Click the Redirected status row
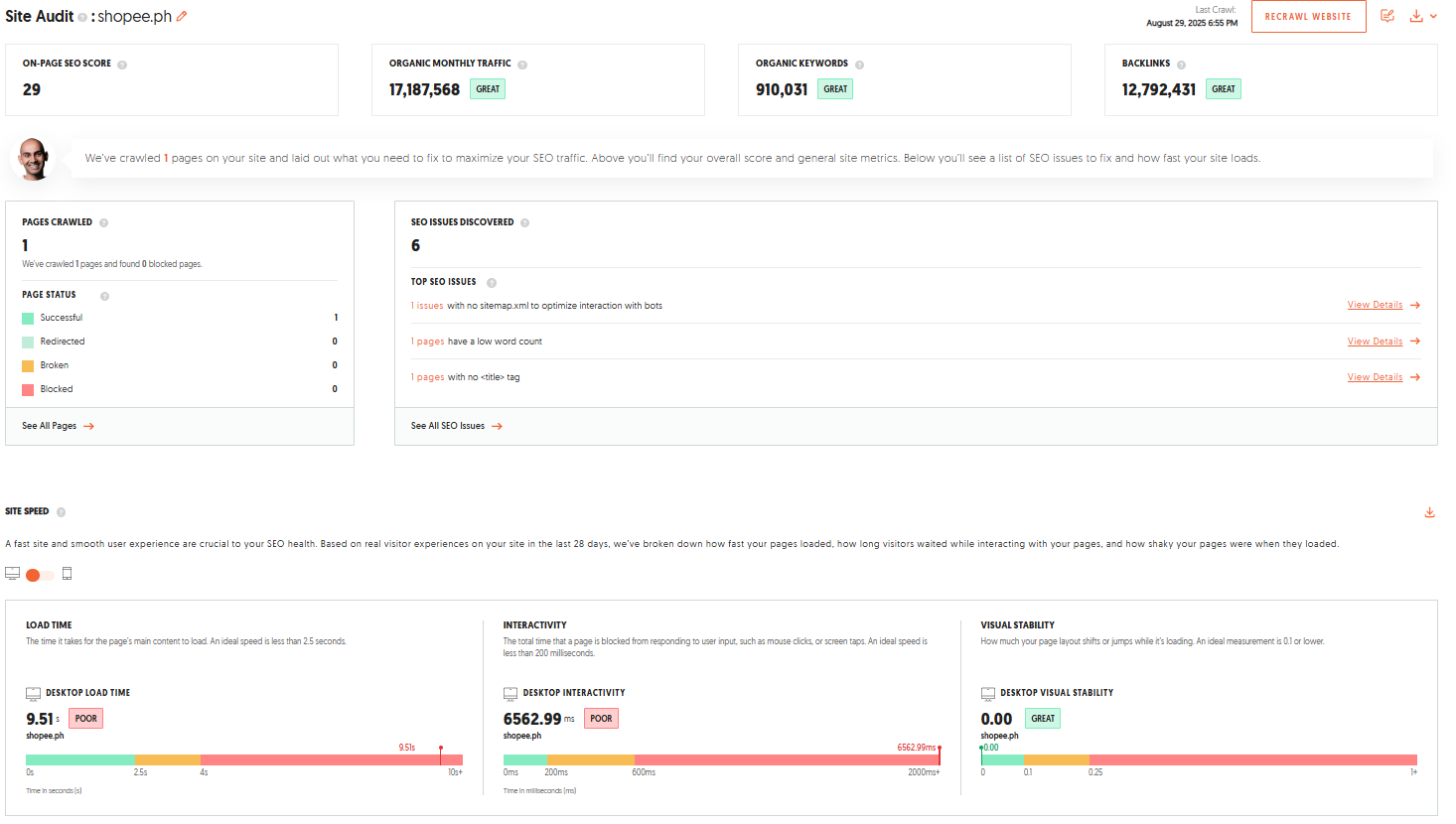This screenshot has width=1456, height=824. [x=180, y=342]
